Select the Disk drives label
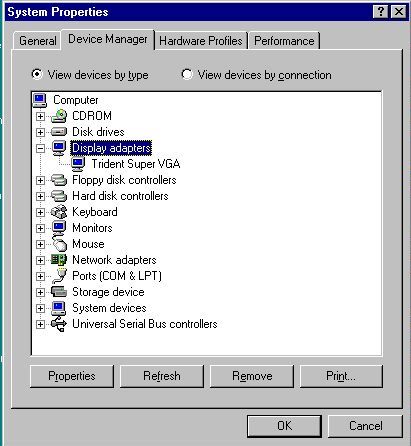Screen dimensions: 411x446 (98, 132)
